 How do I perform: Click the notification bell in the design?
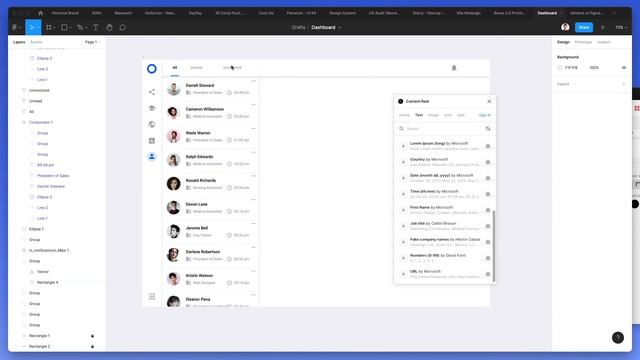coord(454,68)
